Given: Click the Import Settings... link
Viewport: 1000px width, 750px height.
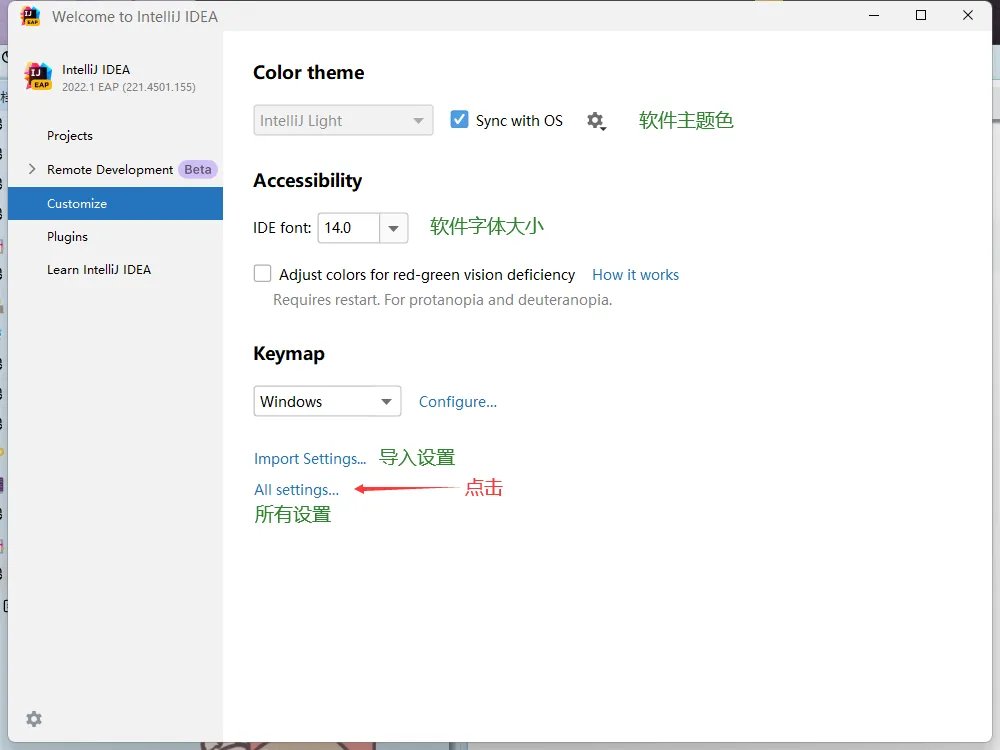Looking at the screenshot, I should 310,459.
